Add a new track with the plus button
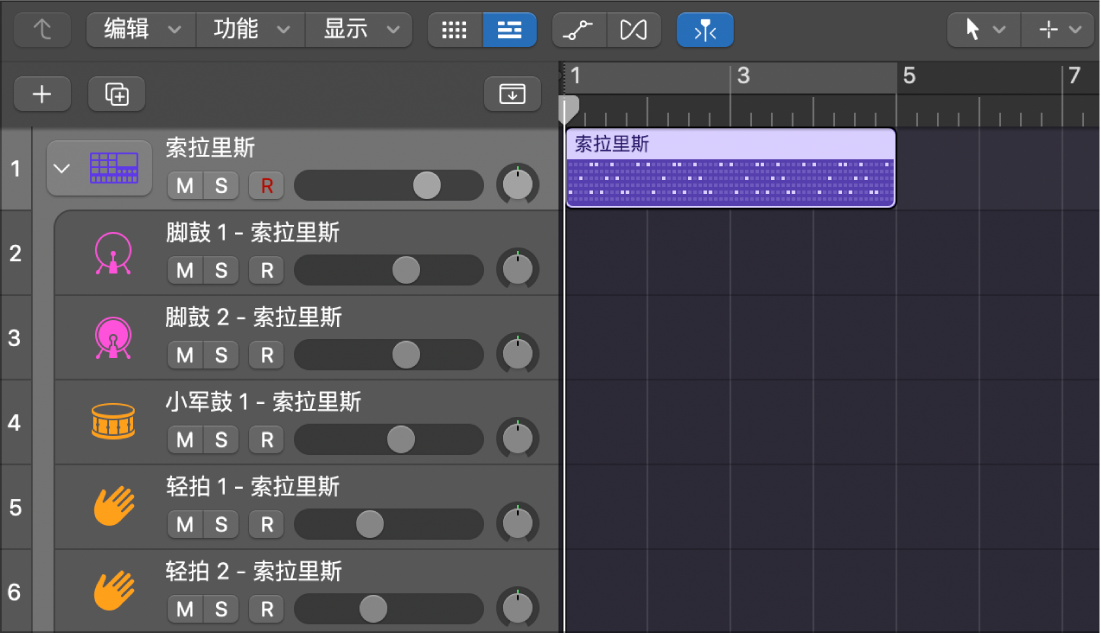The image size is (1101, 633). 41,94
